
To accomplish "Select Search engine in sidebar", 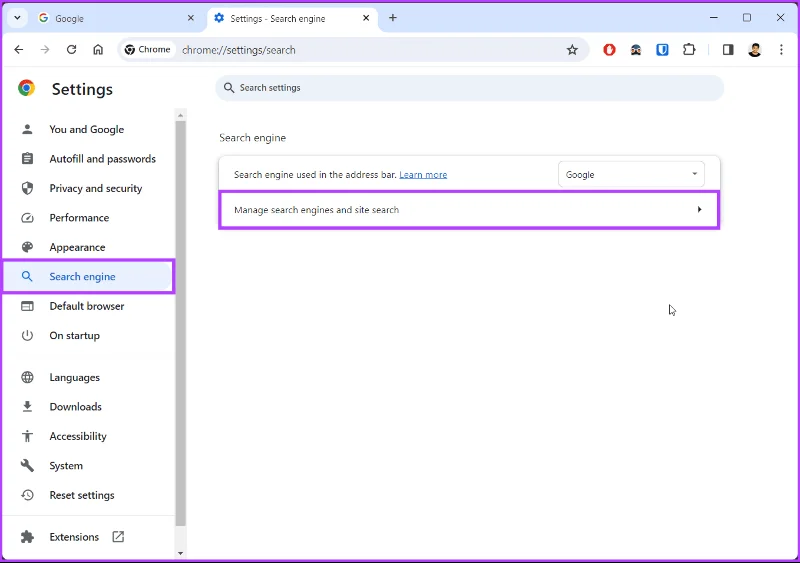I will click(x=87, y=277).
